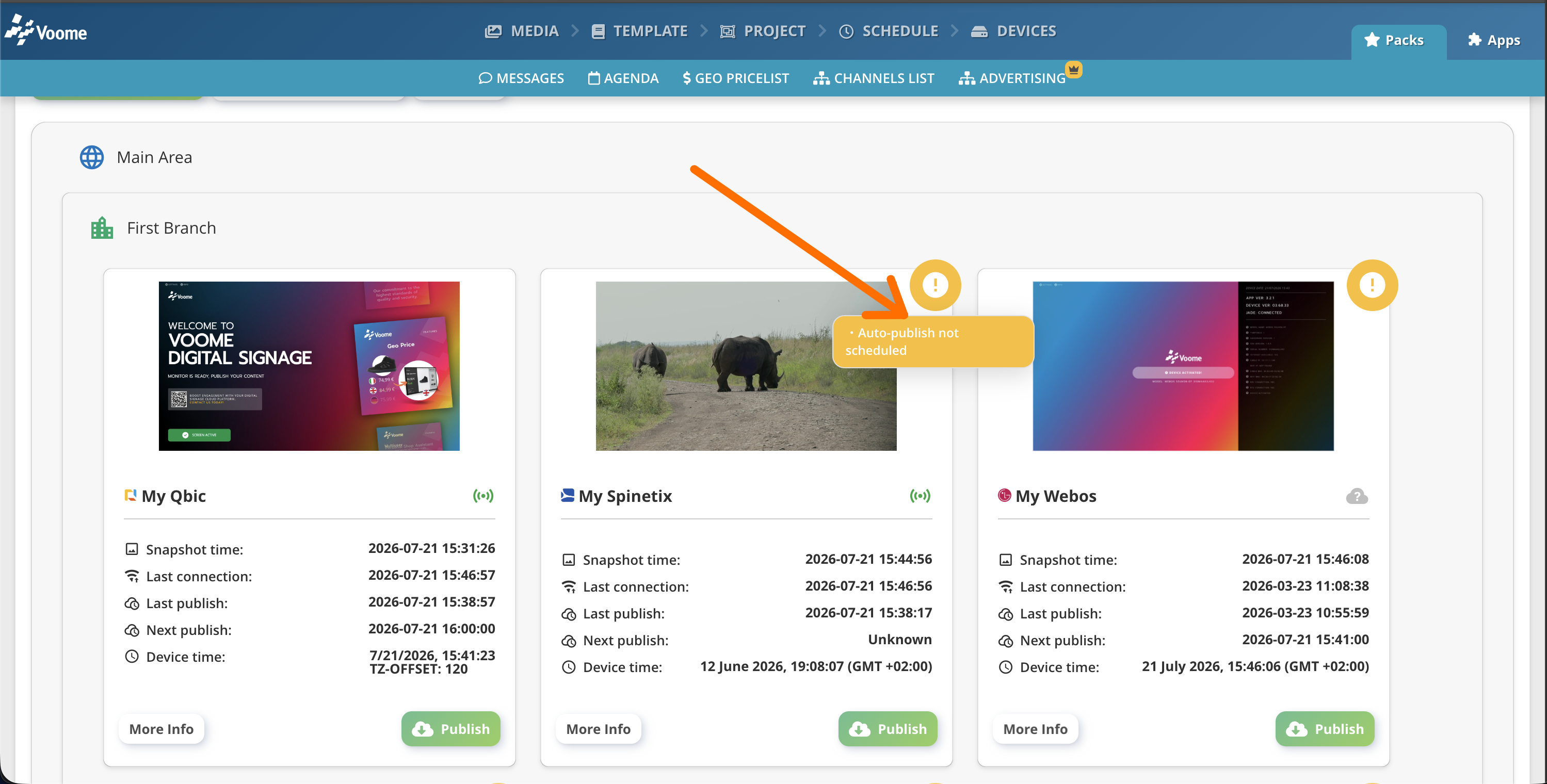Click the snapshot time icon in My Qbic

point(132,549)
